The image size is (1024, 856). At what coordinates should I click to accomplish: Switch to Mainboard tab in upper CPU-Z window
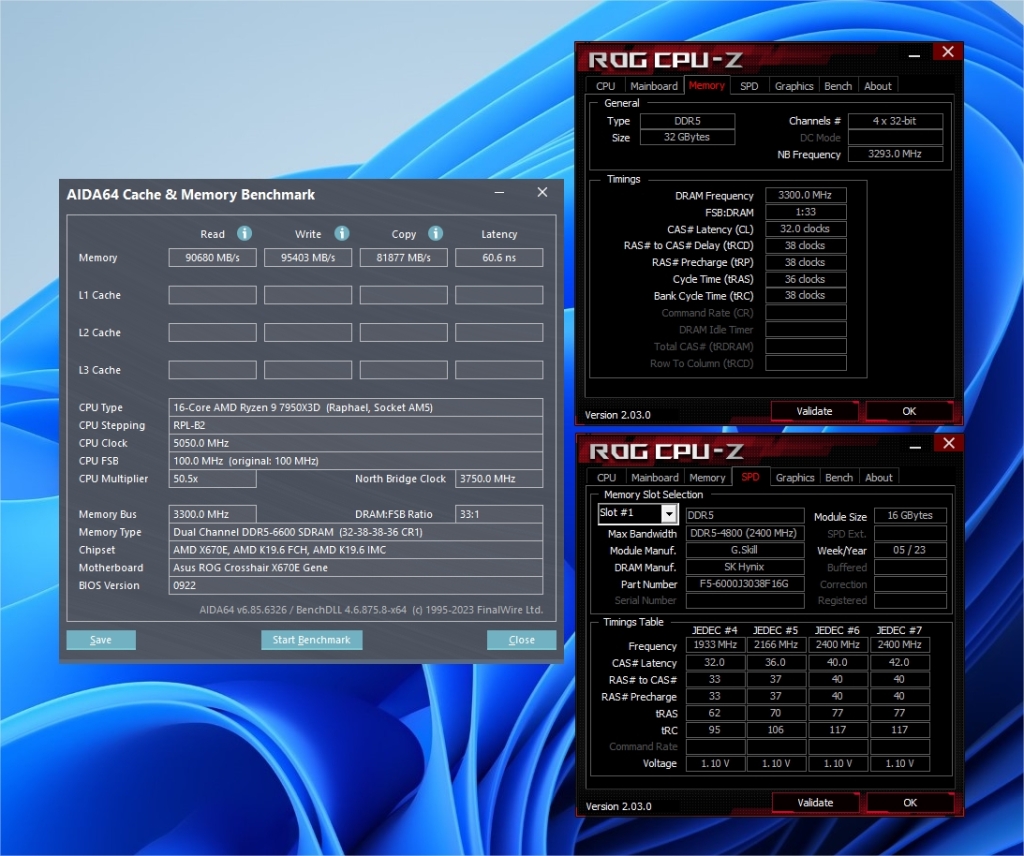[x=654, y=86]
